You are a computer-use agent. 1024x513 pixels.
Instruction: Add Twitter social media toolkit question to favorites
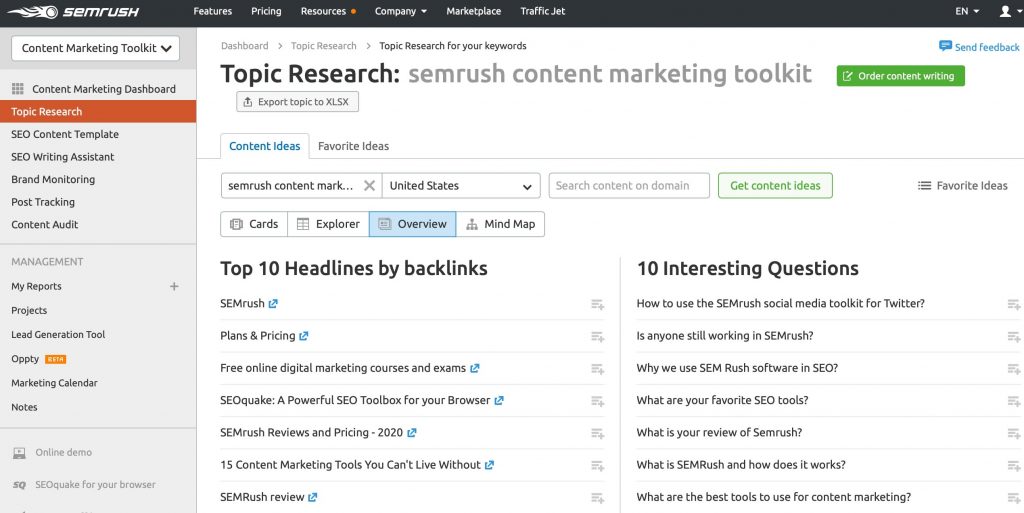click(1014, 304)
